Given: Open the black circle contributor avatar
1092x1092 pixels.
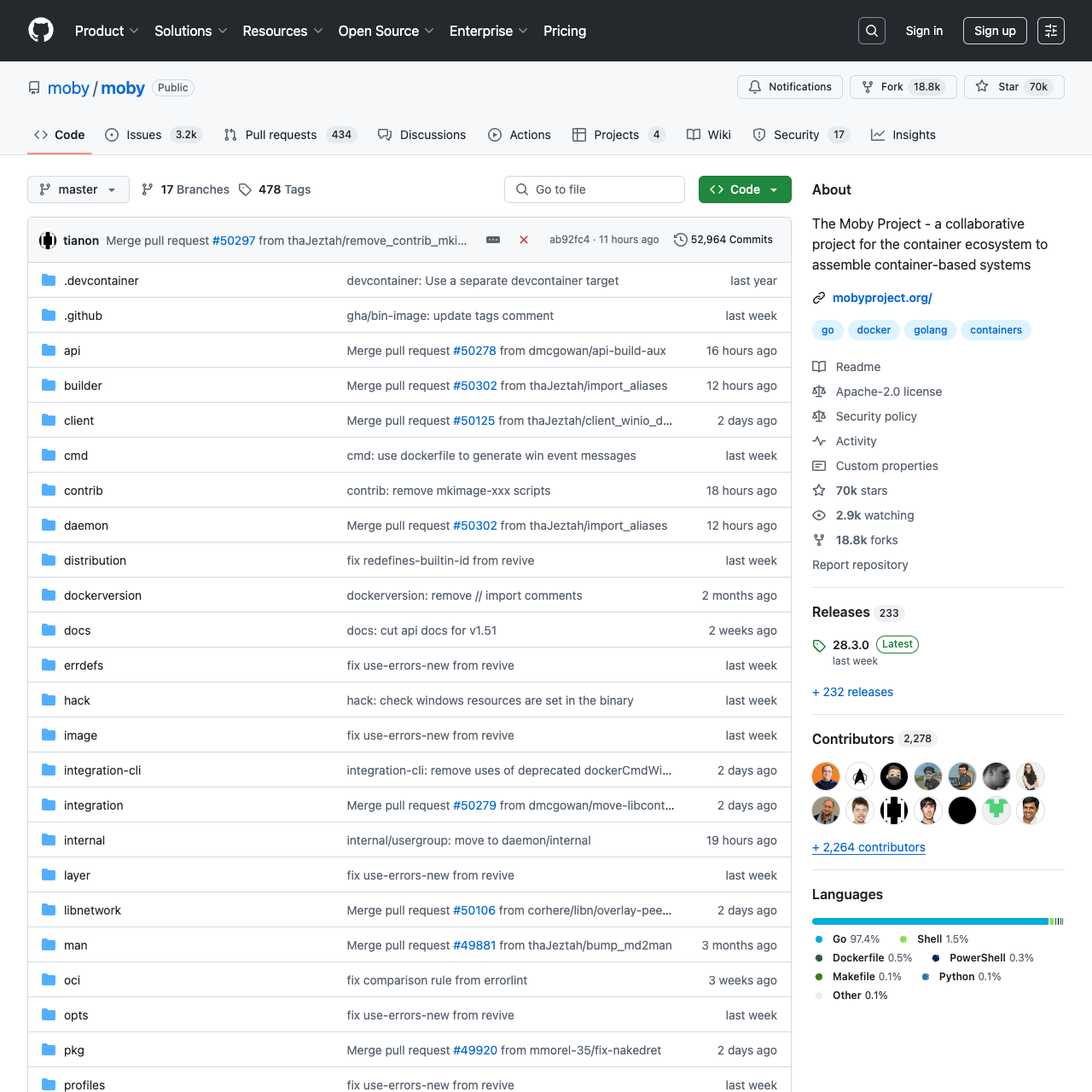Looking at the screenshot, I should pyautogui.click(x=962, y=810).
